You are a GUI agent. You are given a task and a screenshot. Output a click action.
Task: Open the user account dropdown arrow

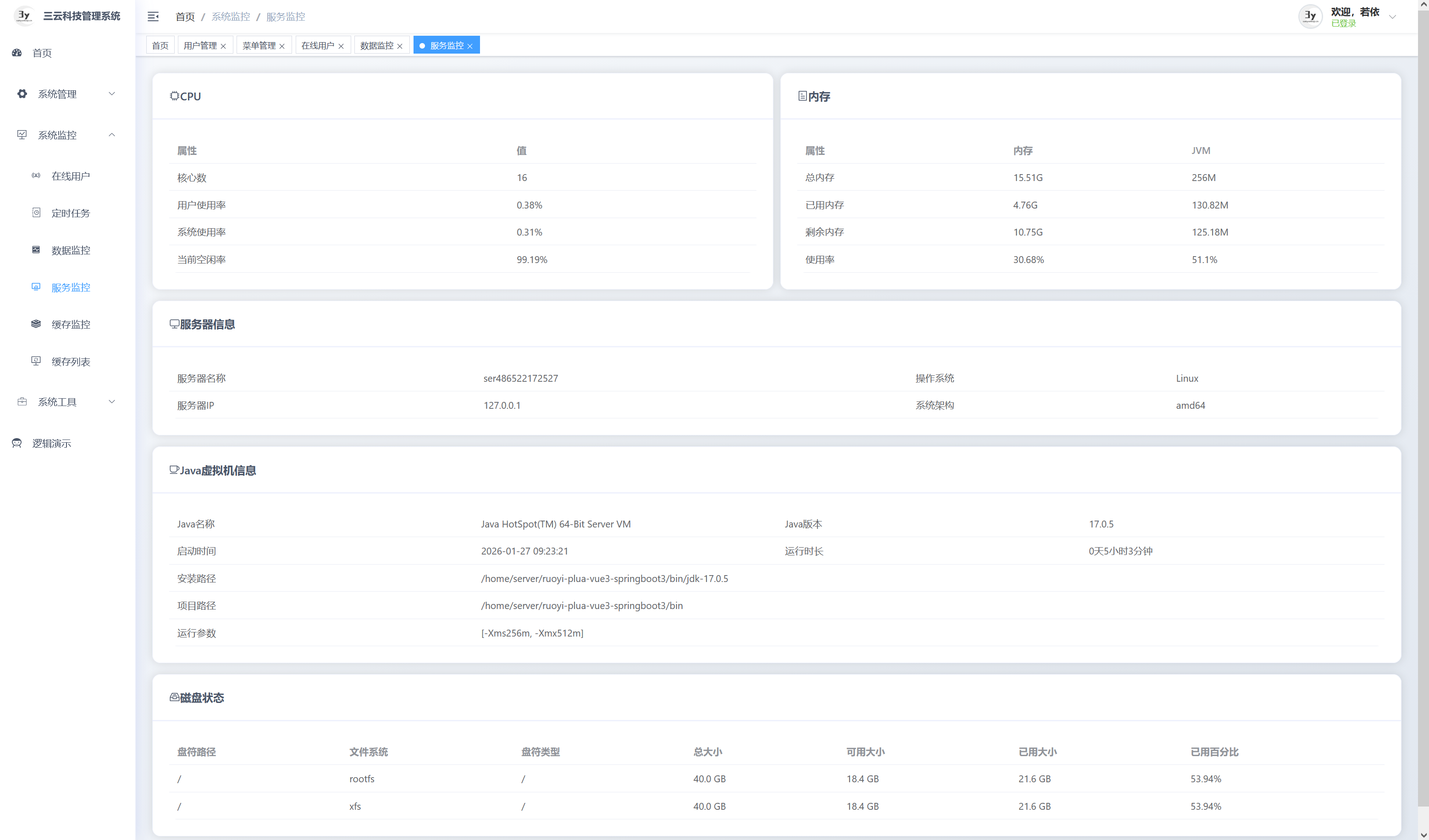(x=1392, y=17)
